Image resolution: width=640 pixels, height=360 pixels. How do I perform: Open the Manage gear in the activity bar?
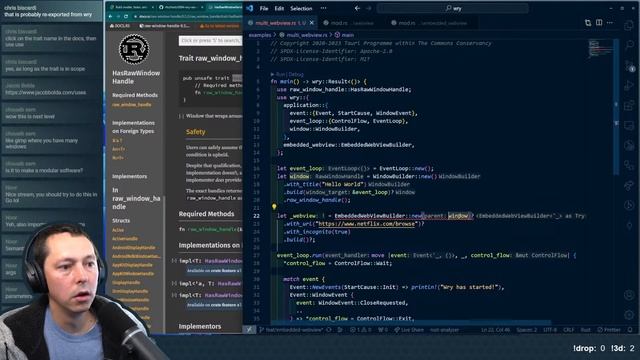coord(629,315)
